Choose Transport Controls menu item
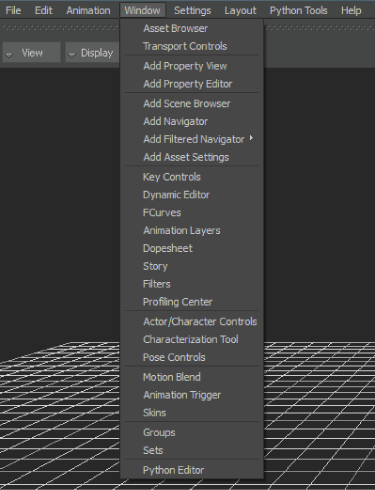Image resolution: width=375 pixels, height=490 pixels. 192,46
